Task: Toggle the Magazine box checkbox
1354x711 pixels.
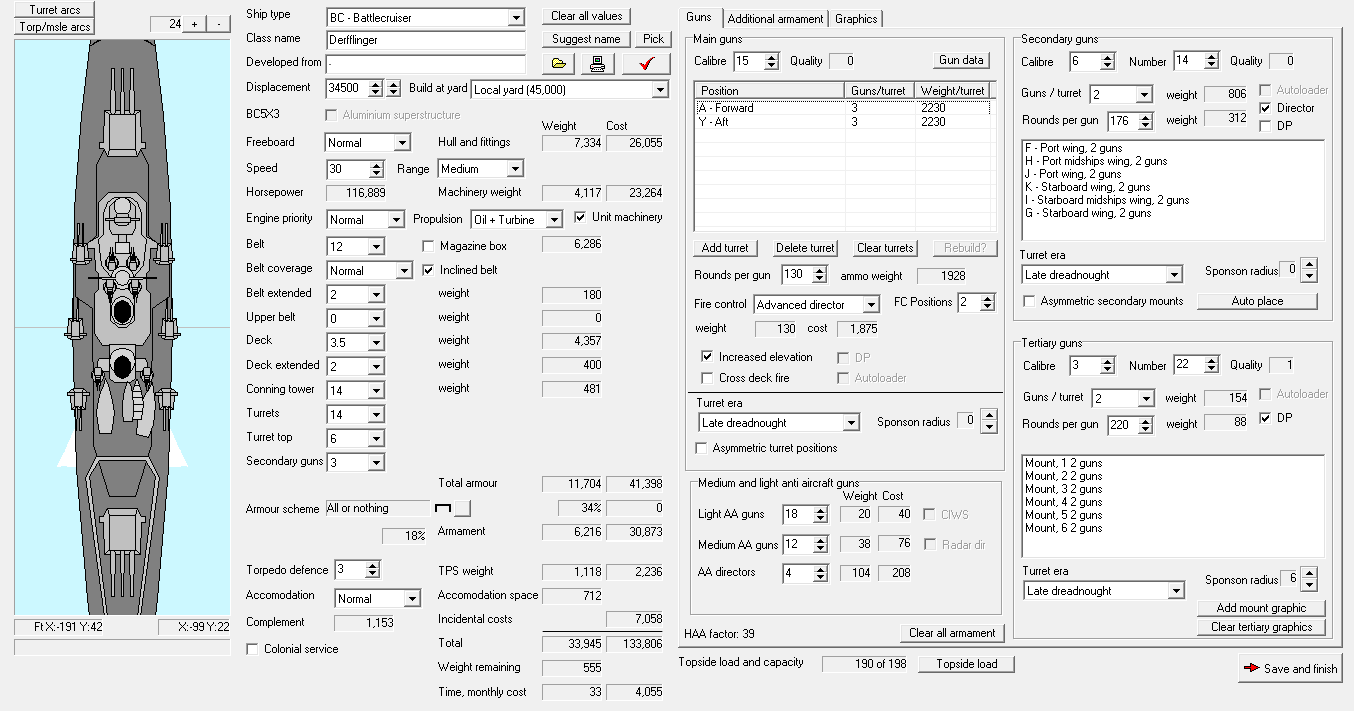Action: point(429,246)
